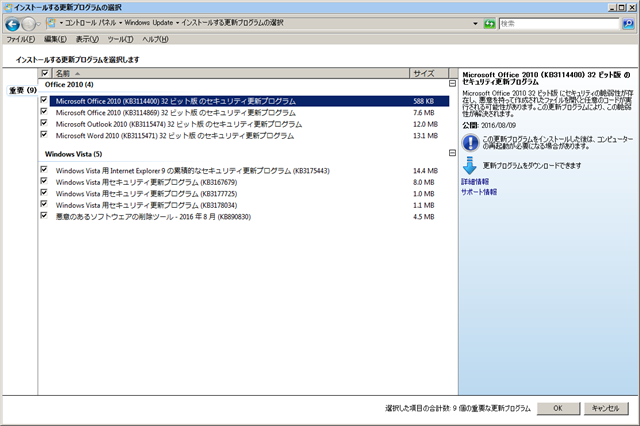Select the Microsoft Word 2010 KB3115471 row
Image resolution: width=640 pixels, height=426 pixels.
coord(249,135)
